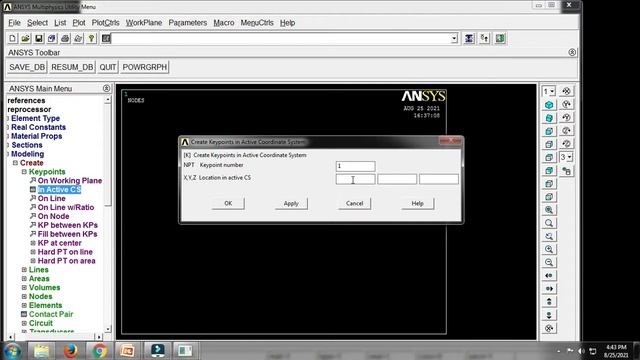This screenshot has width=640, height=360.
Task: Click the Pan Model Right arrow icon
Action: (x=549, y=289)
